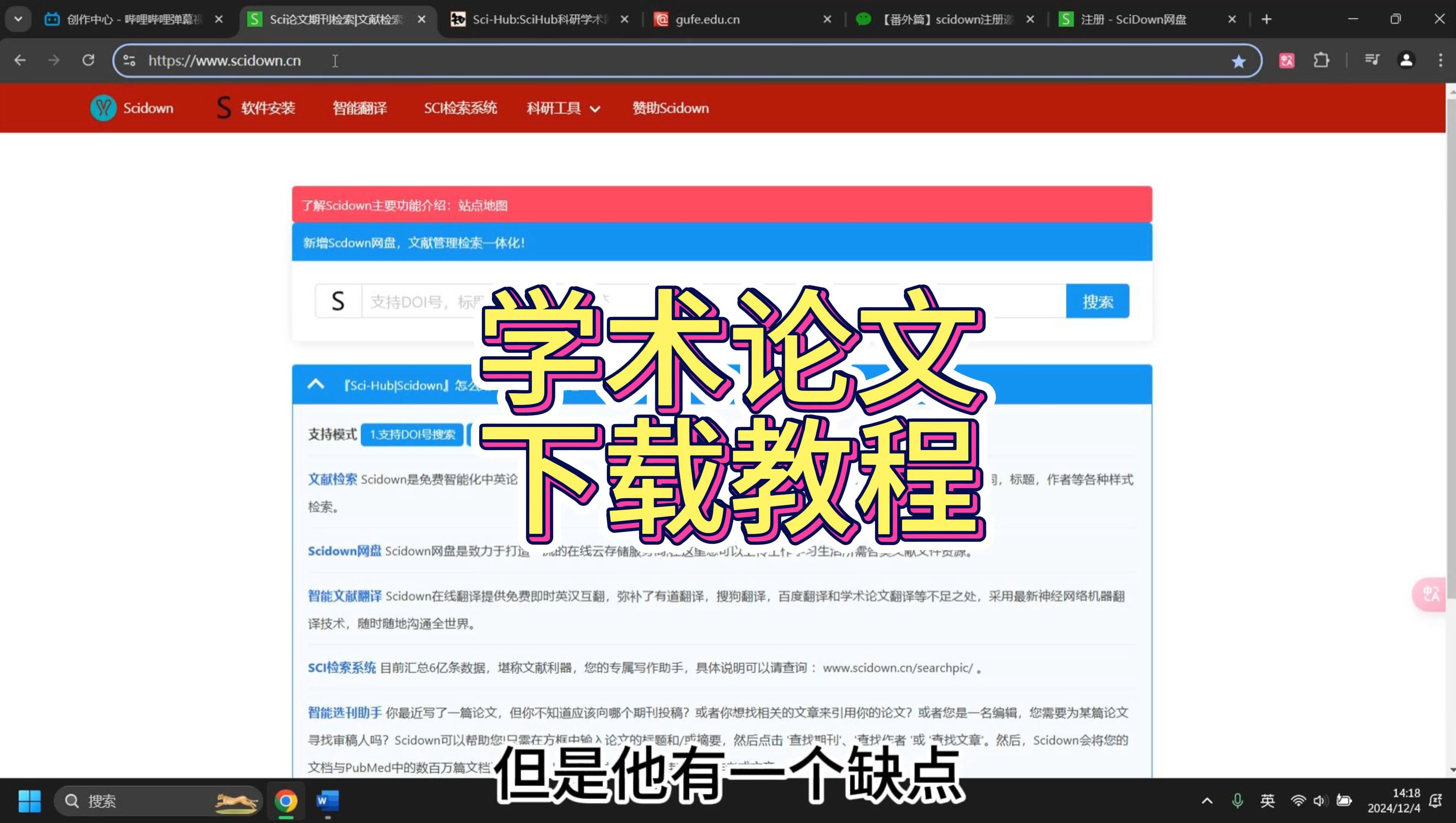The width and height of the screenshot is (1456, 823).
Task: Open 智能翻译 in the navigation bar
Action: pos(360,108)
